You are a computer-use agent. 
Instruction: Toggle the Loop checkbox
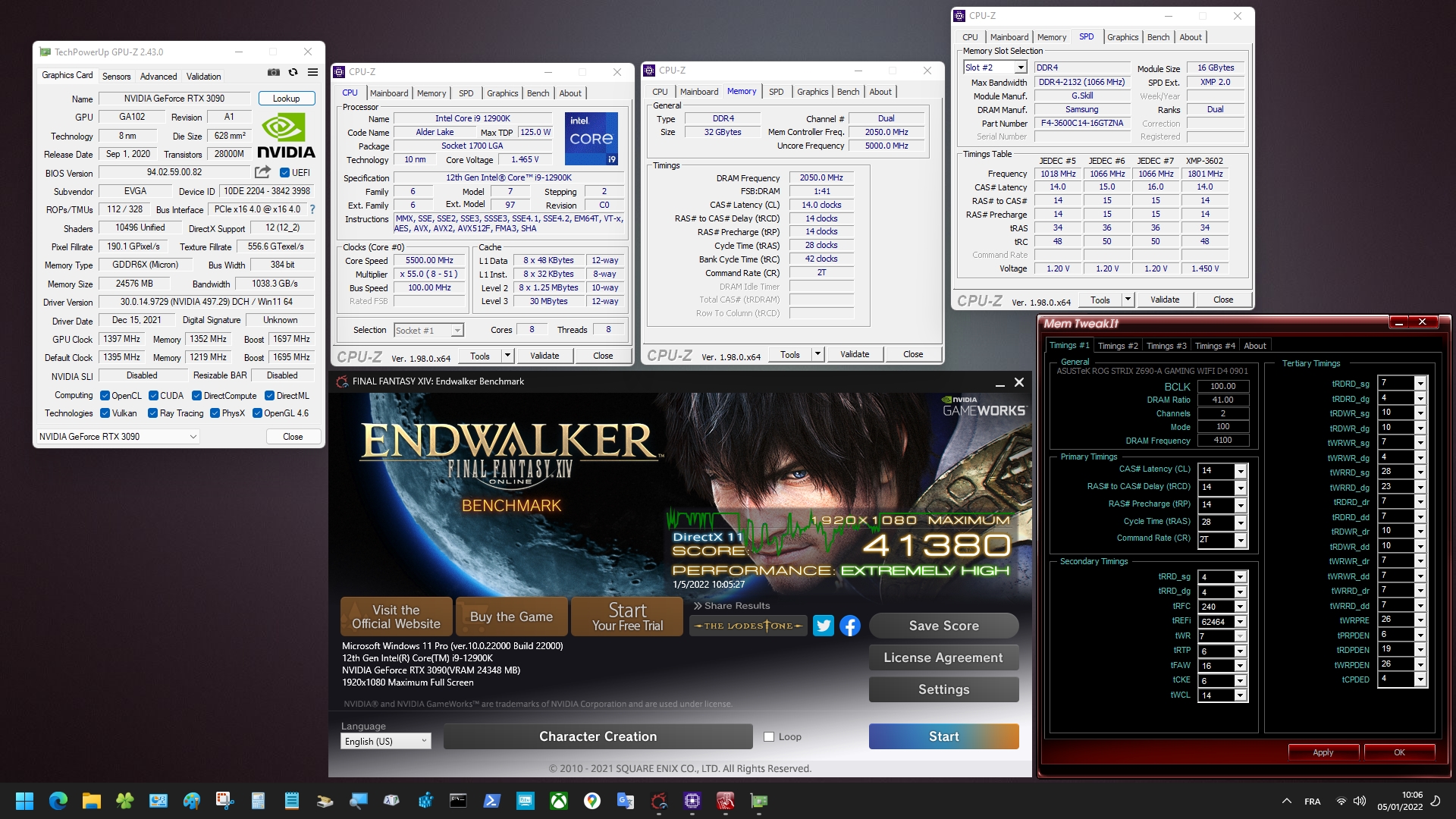(769, 736)
